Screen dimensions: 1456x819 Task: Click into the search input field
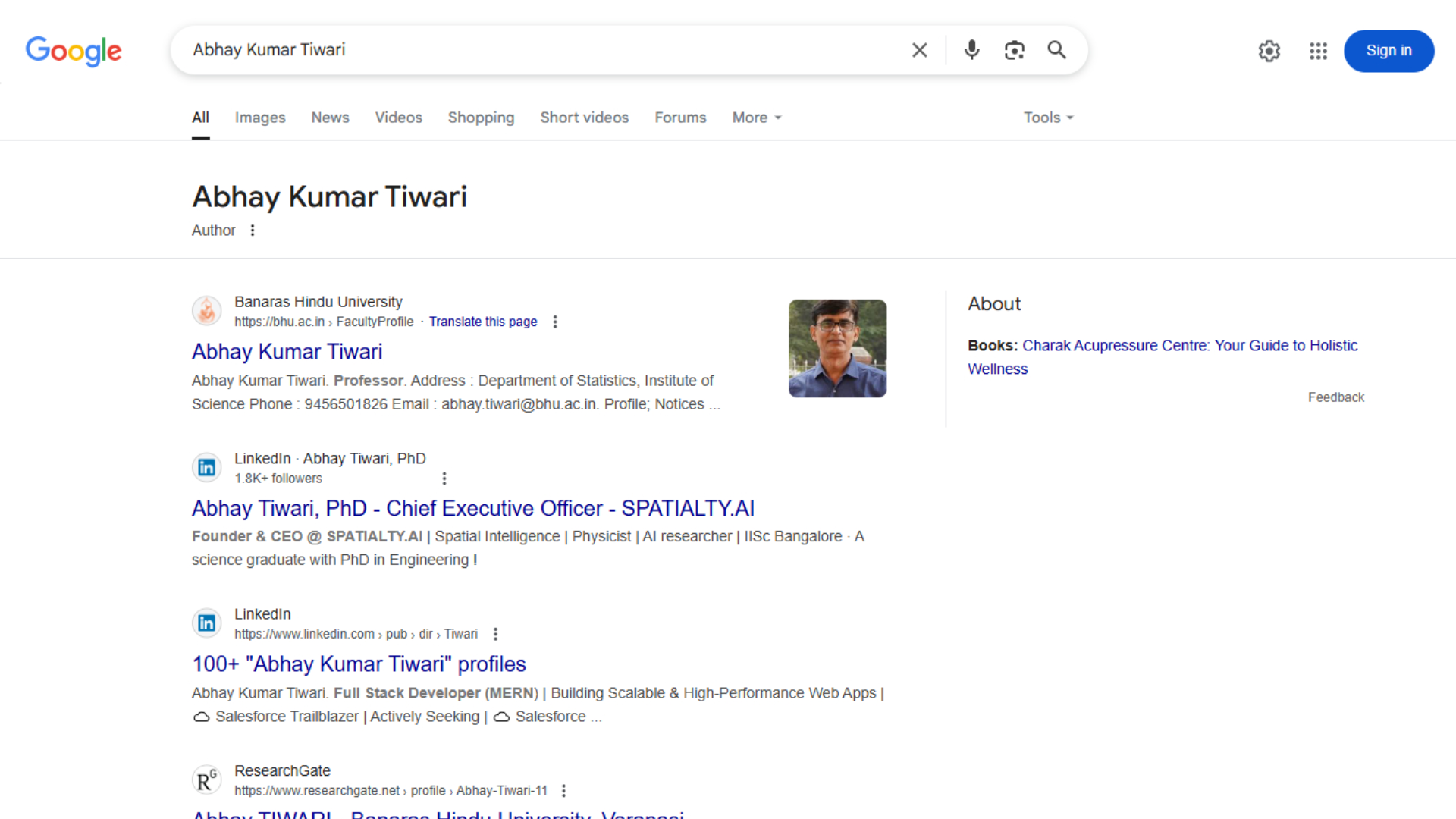point(531,50)
